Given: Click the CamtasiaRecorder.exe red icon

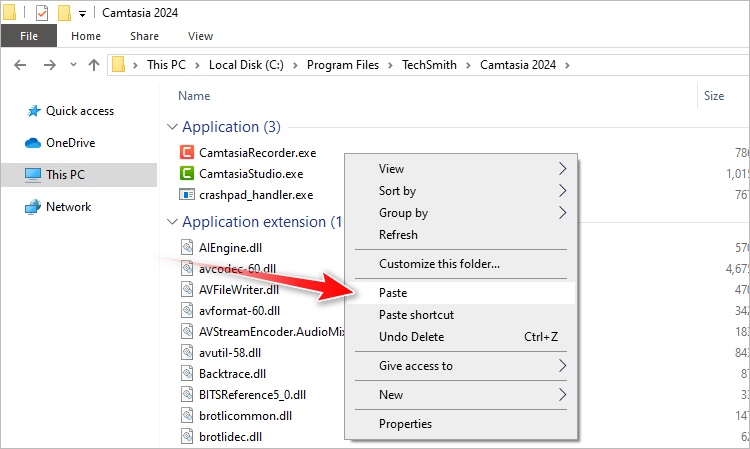Looking at the screenshot, I should coord(186,153).
